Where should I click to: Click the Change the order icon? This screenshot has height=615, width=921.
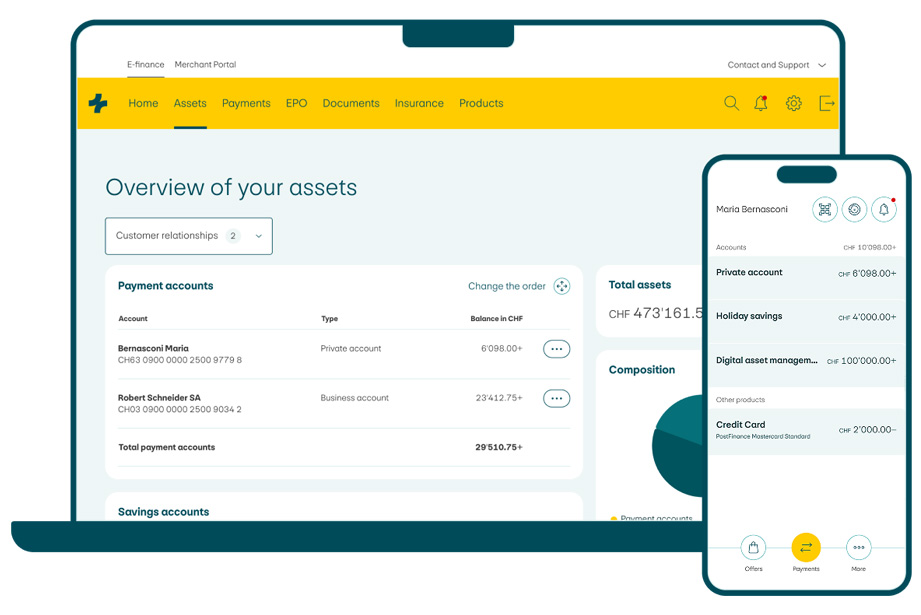(x=562, y=286)
